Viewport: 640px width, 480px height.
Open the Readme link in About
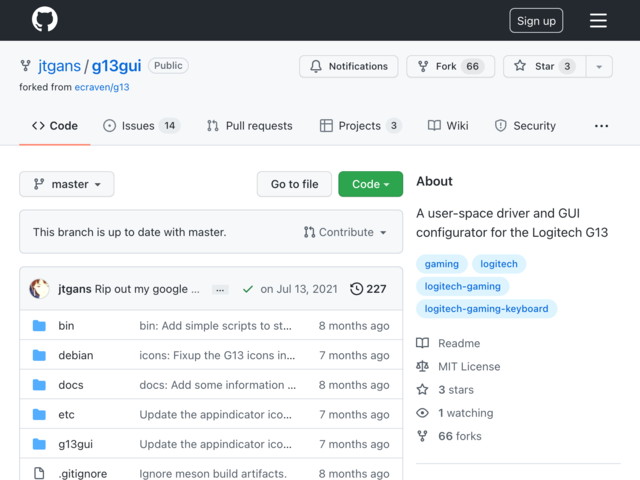coord(448,343)
